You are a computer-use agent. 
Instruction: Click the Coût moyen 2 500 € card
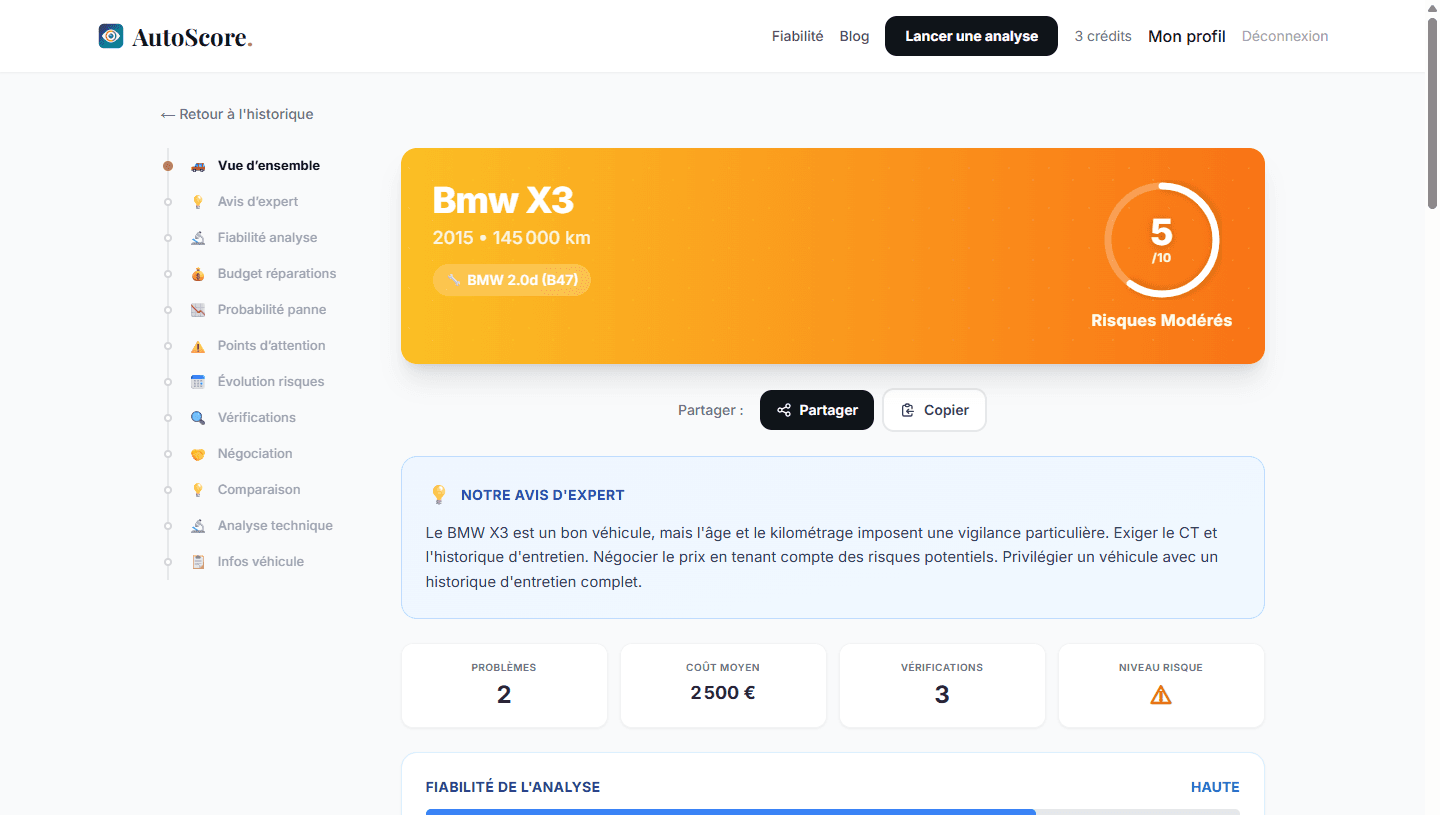[723, 685]
